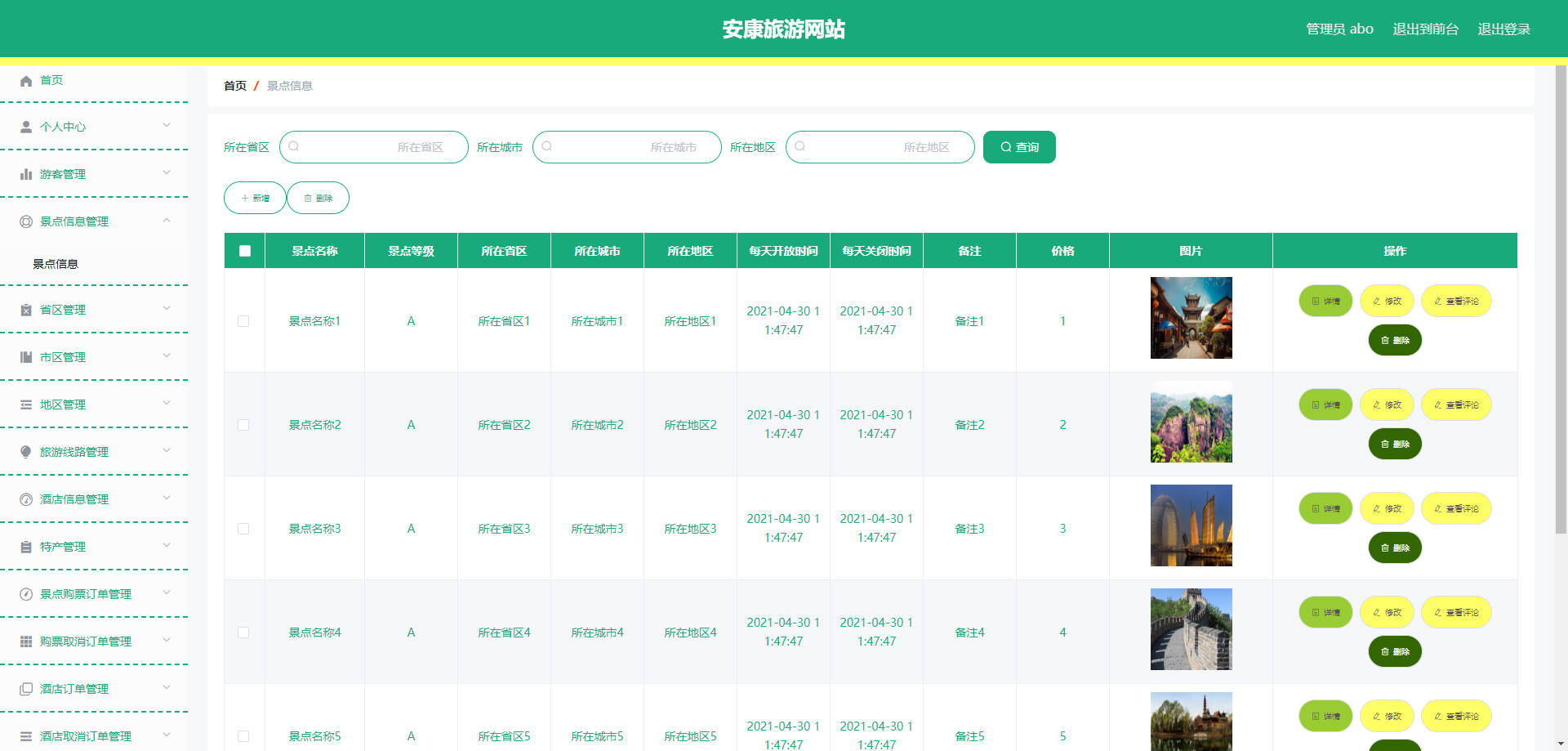Open 详情 for the 景点名称1 row
Viewport: 1568px width, 751px height.
click(1325, 301)
